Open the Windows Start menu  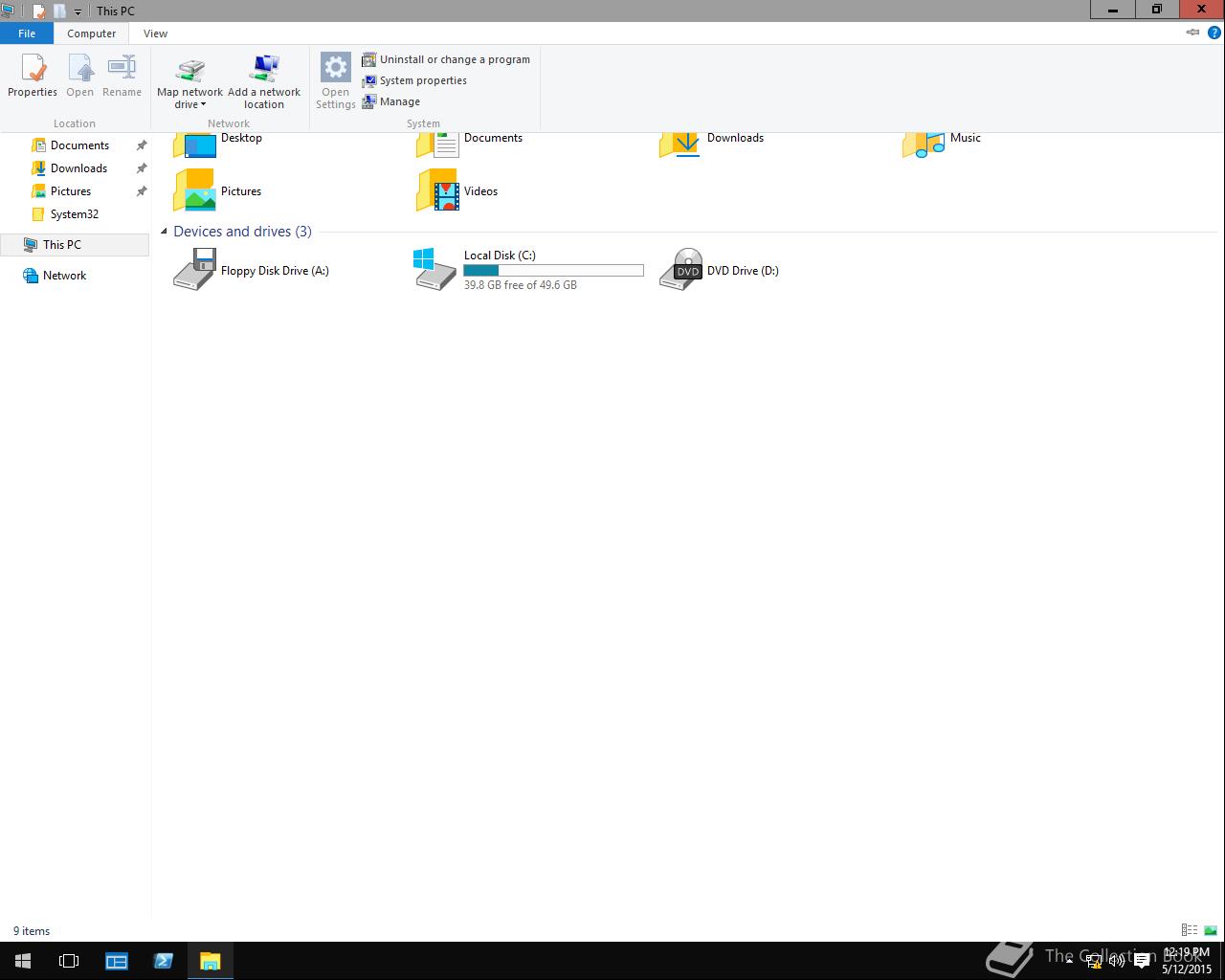point(23,961)
